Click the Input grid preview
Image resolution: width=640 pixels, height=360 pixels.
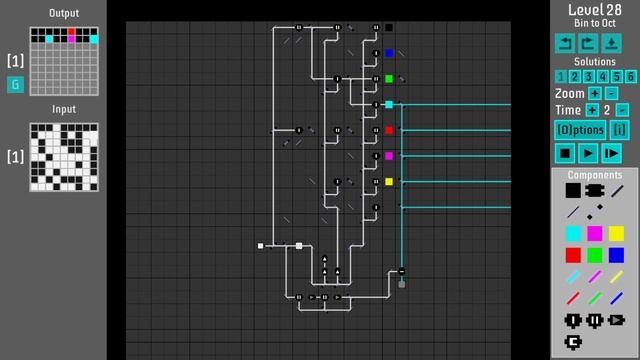tap(64, 157)
